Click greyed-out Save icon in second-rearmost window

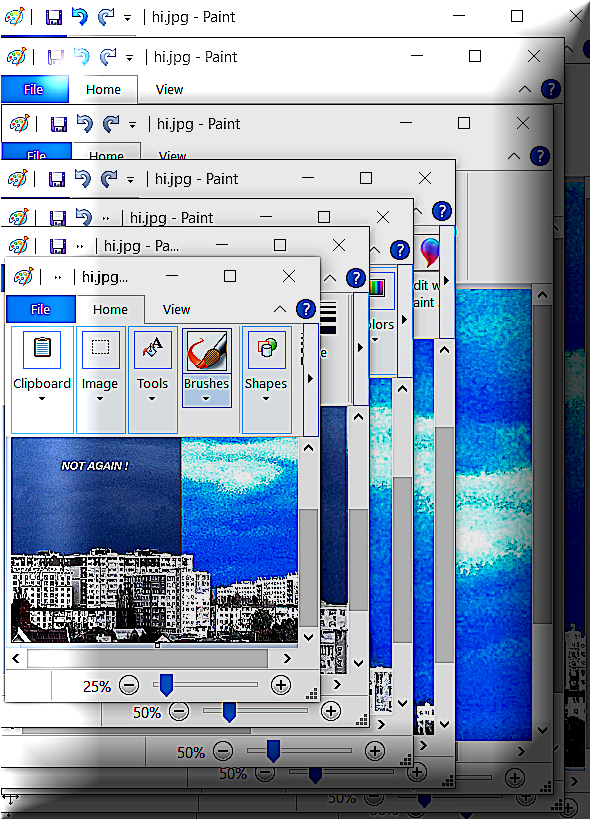point(56,57)
